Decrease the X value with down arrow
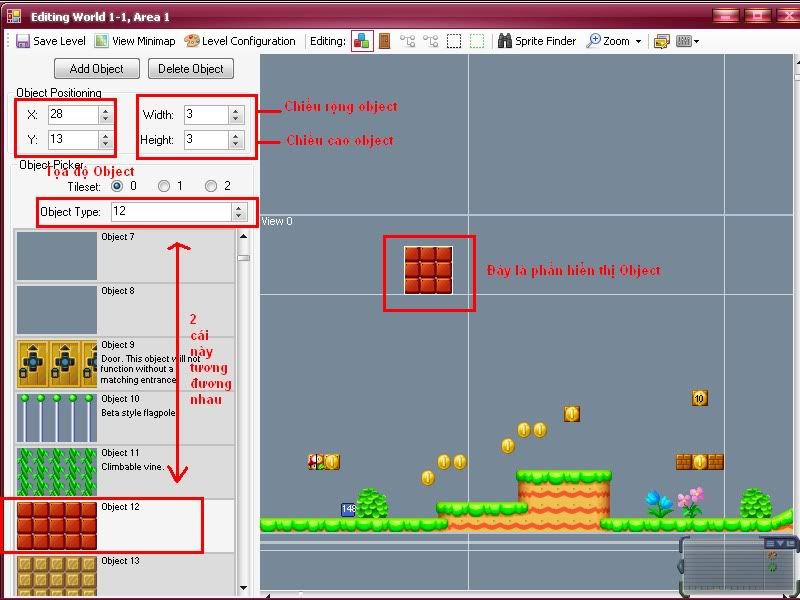The image size is (800, 600). [106, 119]
